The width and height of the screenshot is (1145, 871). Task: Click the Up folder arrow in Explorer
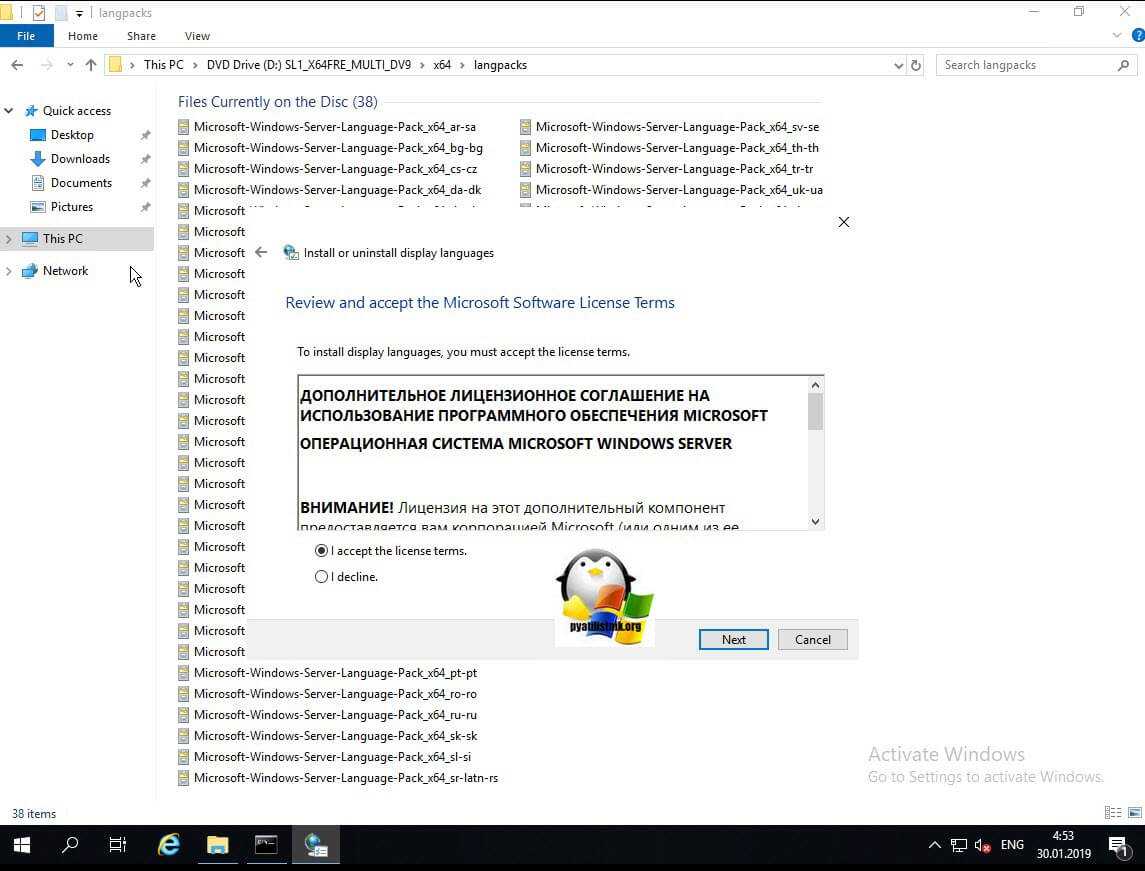(91, 65)
